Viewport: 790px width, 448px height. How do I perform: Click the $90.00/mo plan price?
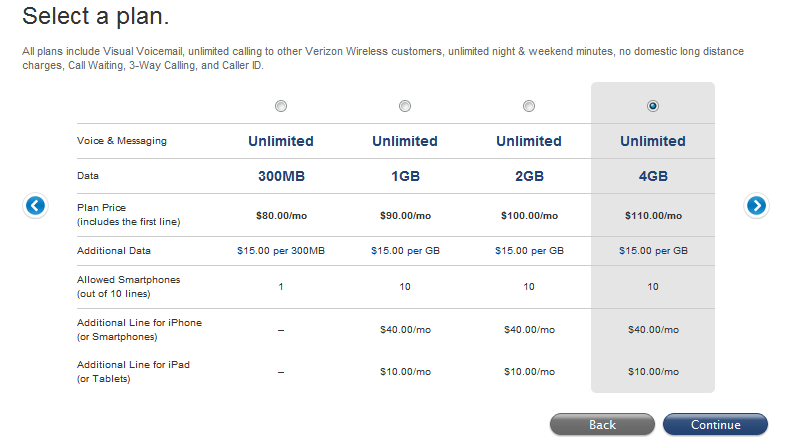coord(405,216)
